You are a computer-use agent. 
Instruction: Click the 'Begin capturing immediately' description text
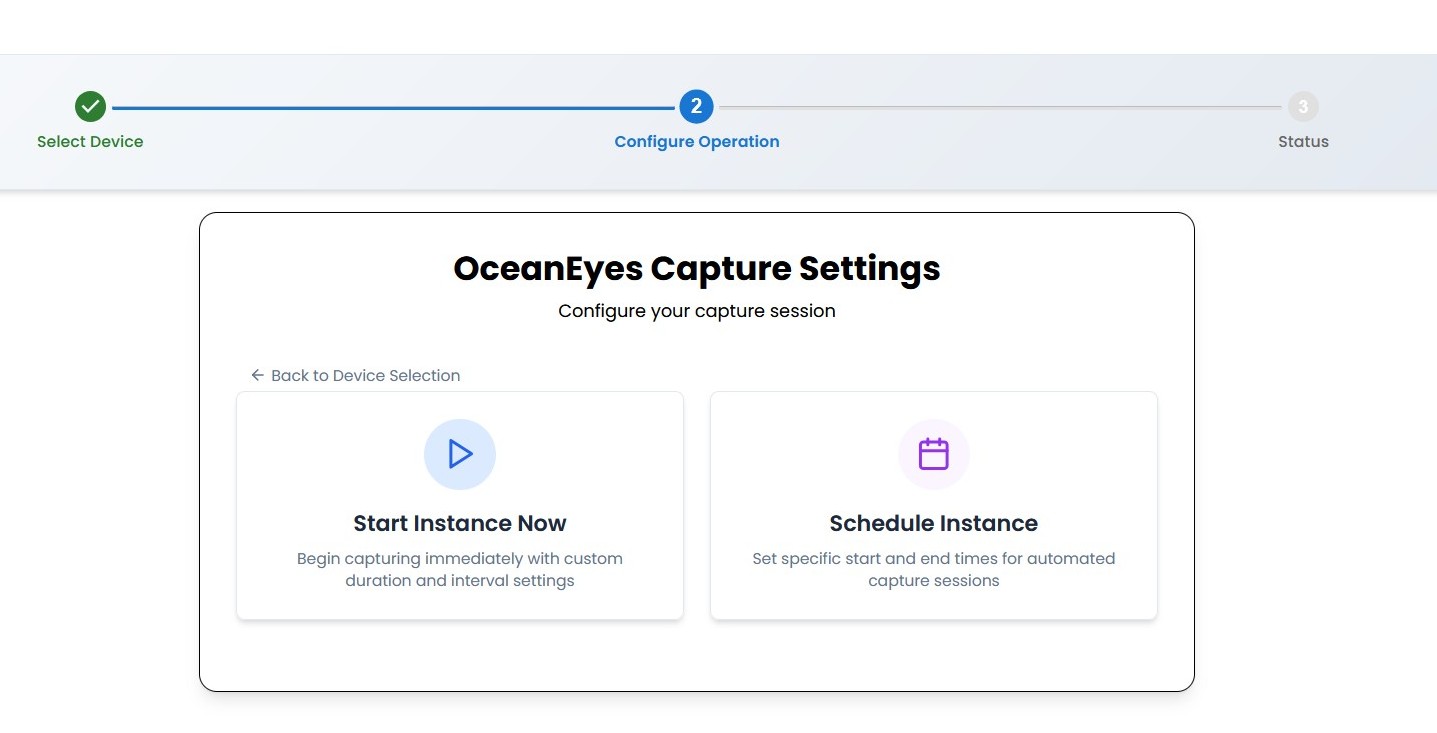click(x=460, y=569)
